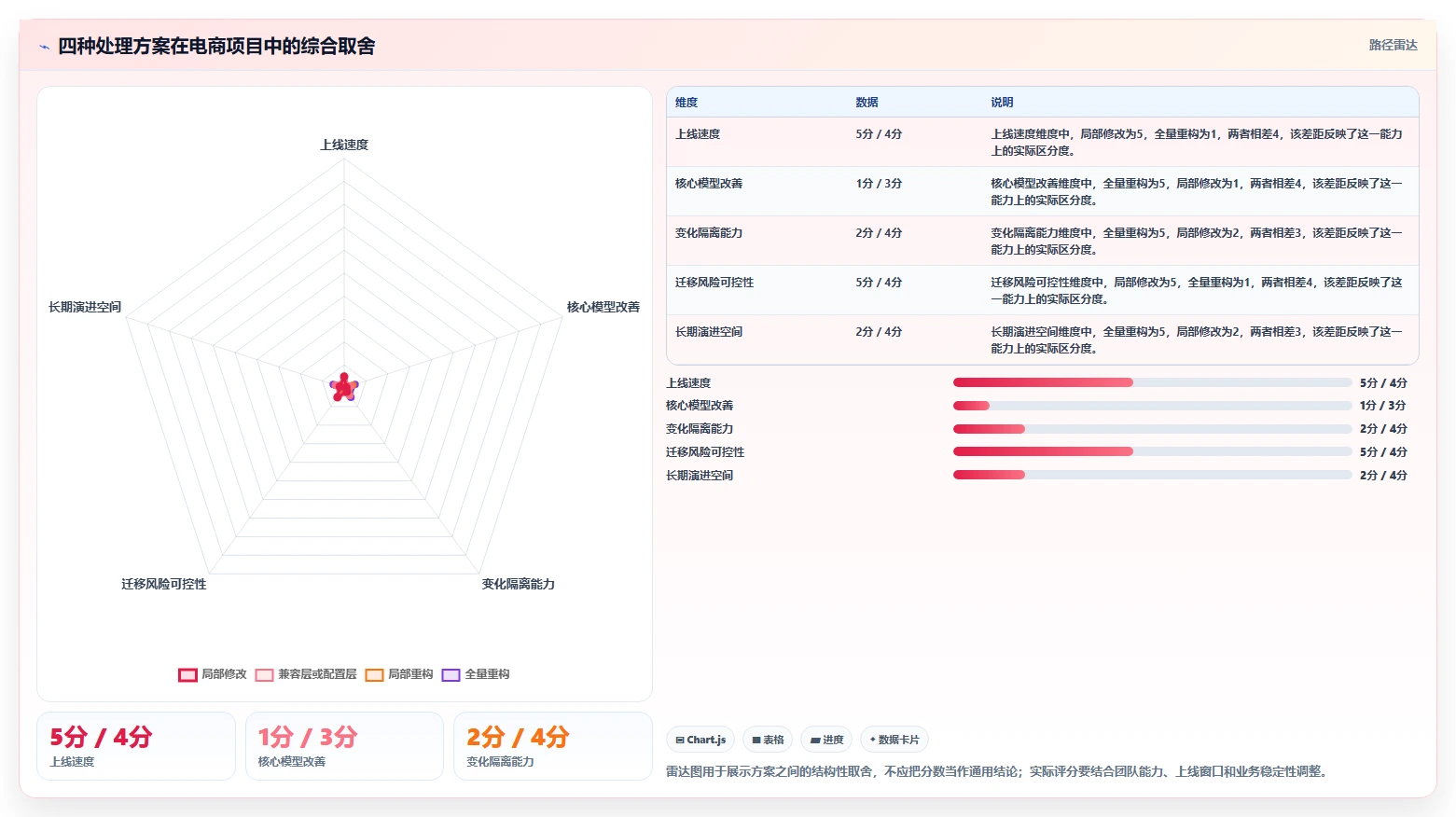The image size is (1456, 817).
Task: Open the 1分 / 3分 核心模型改善 stat card
Action: tap(344, 746)
